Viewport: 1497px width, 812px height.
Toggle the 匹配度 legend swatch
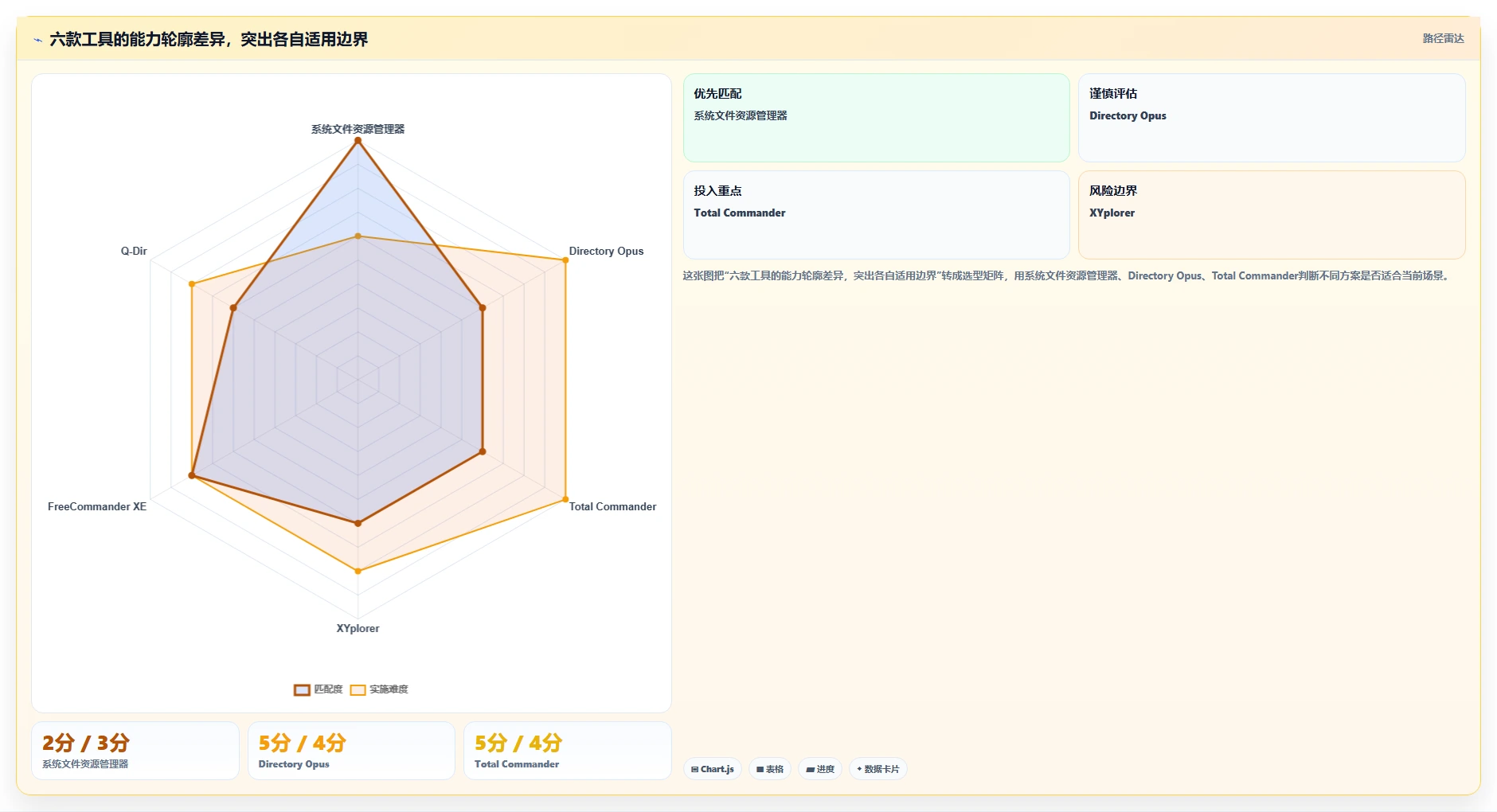302,689
